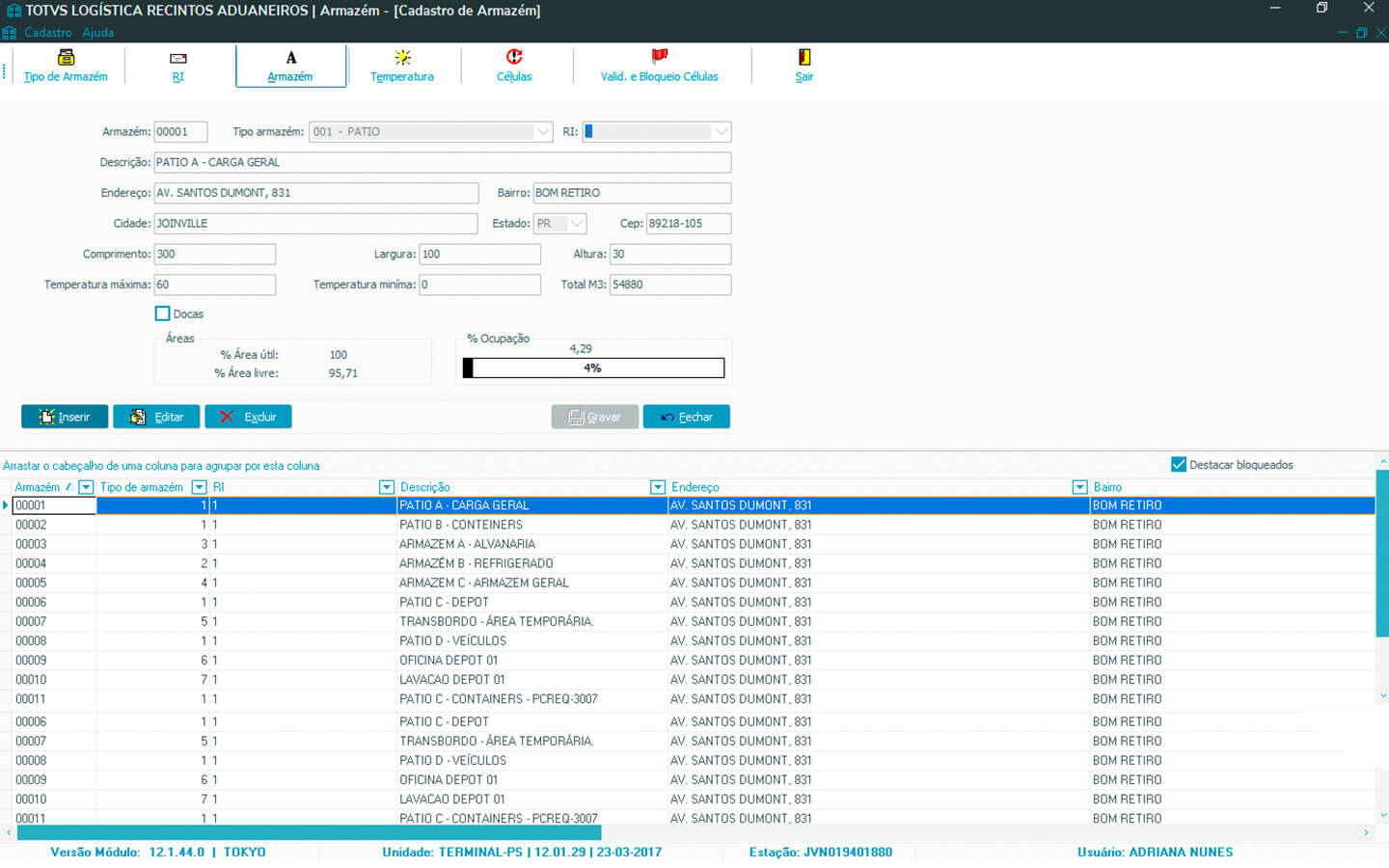Uncheck Destacar bloqueados checkbox
The width and height of the screenshot is (1389, 868).
pos(1178,465)
